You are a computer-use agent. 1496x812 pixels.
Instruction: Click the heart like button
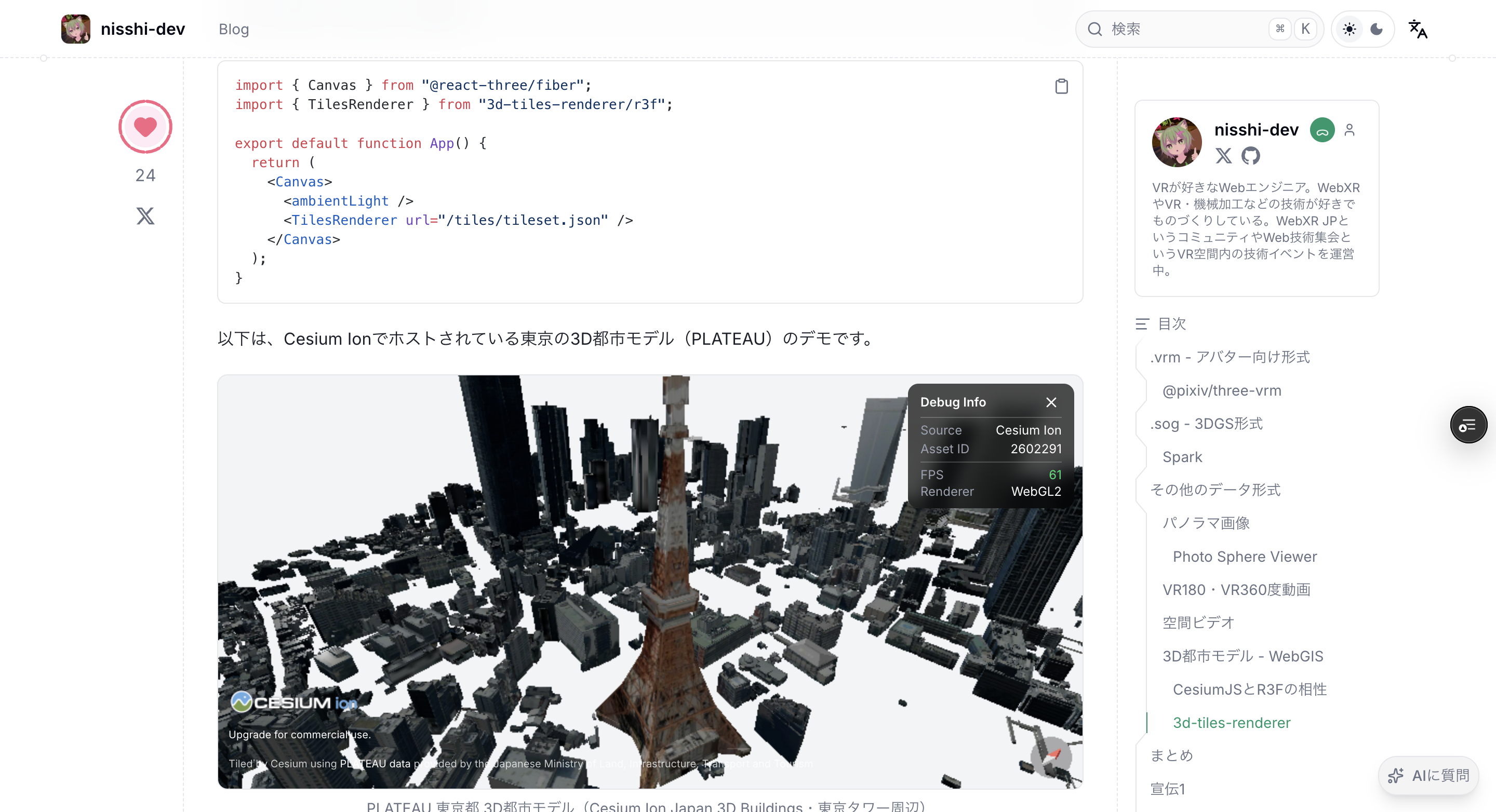click(145, 127)
